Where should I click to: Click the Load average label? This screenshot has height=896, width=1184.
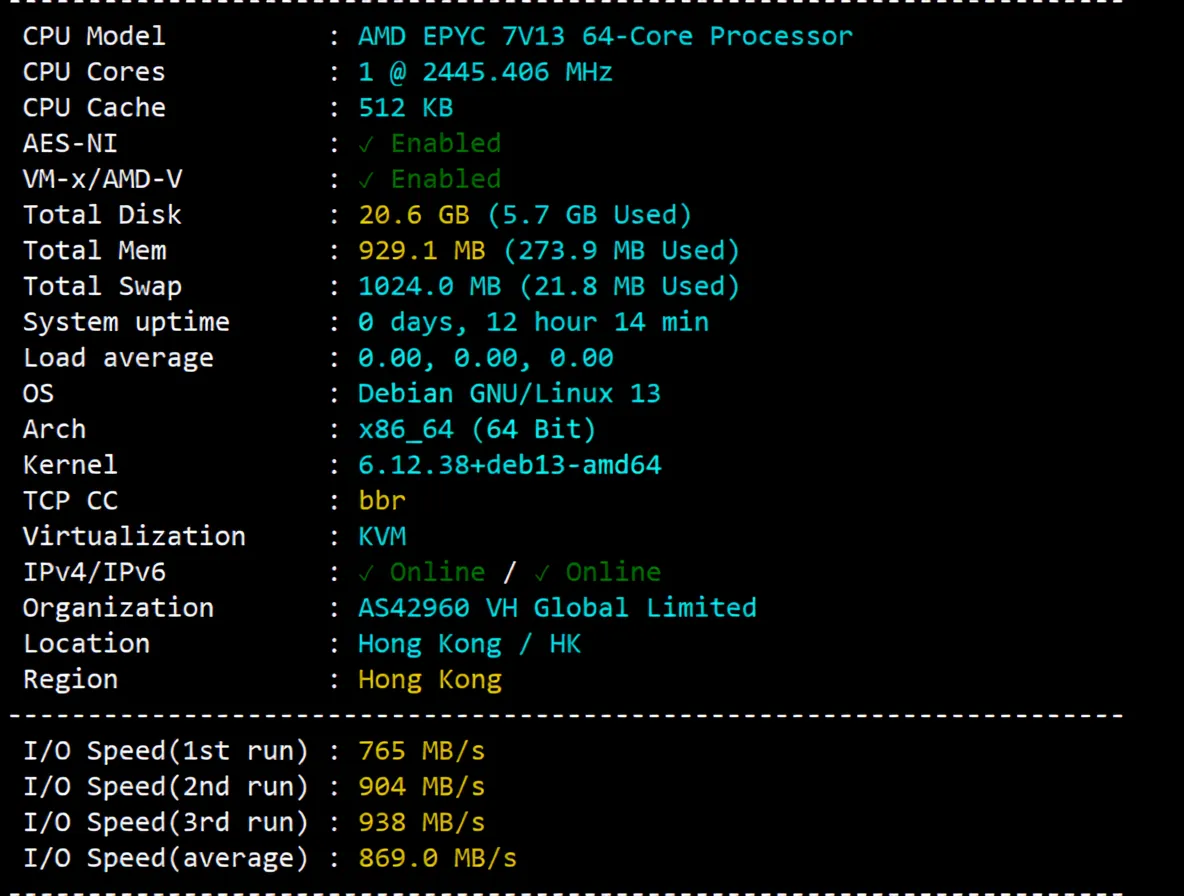tap(119, 358)
